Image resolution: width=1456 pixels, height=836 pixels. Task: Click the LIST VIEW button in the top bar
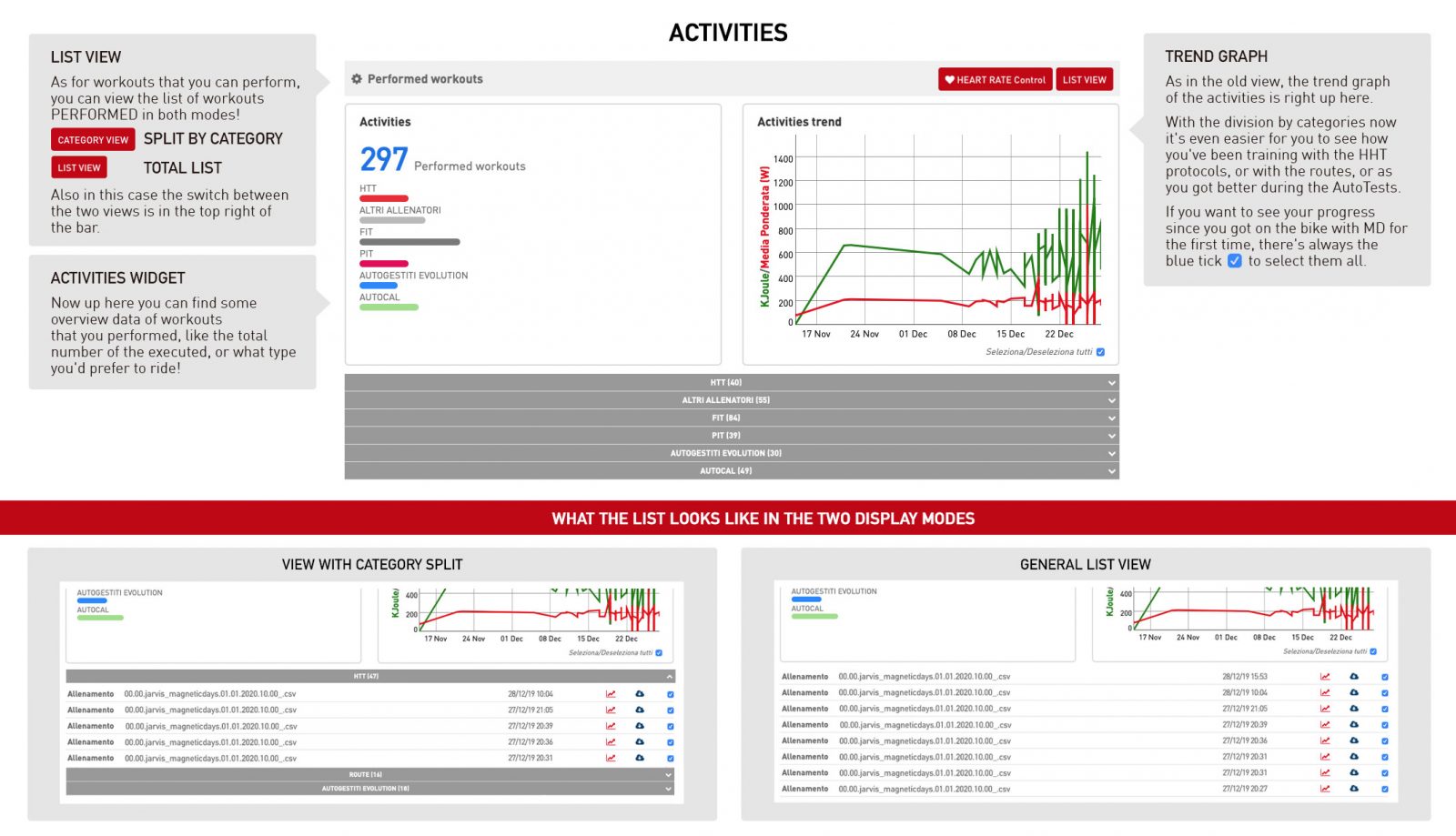coord(1085,79)
